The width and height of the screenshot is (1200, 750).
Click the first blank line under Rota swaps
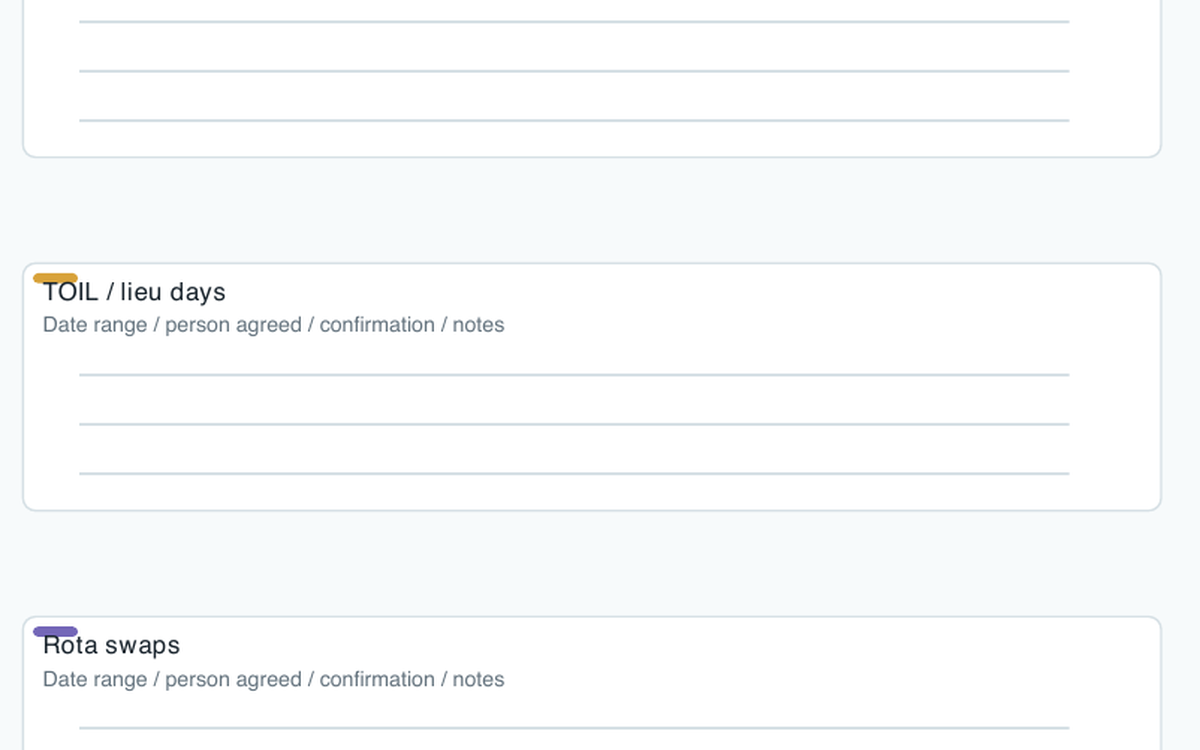pos(574,728)
